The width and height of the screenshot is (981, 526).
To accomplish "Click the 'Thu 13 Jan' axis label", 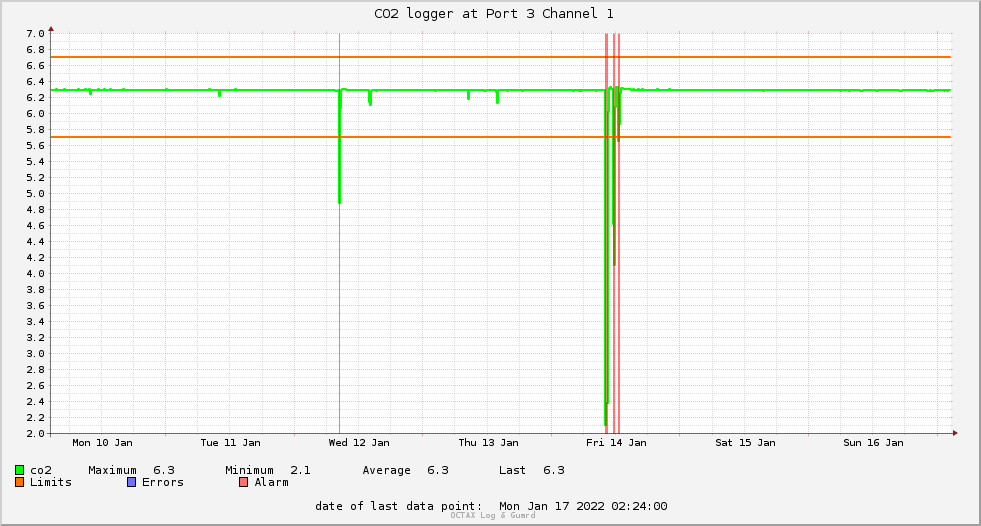I will click(x=489, y=443).
